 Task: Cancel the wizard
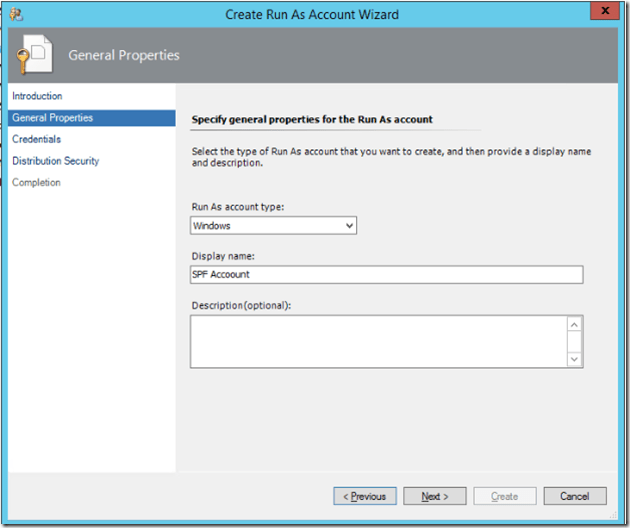coord(575,496)
